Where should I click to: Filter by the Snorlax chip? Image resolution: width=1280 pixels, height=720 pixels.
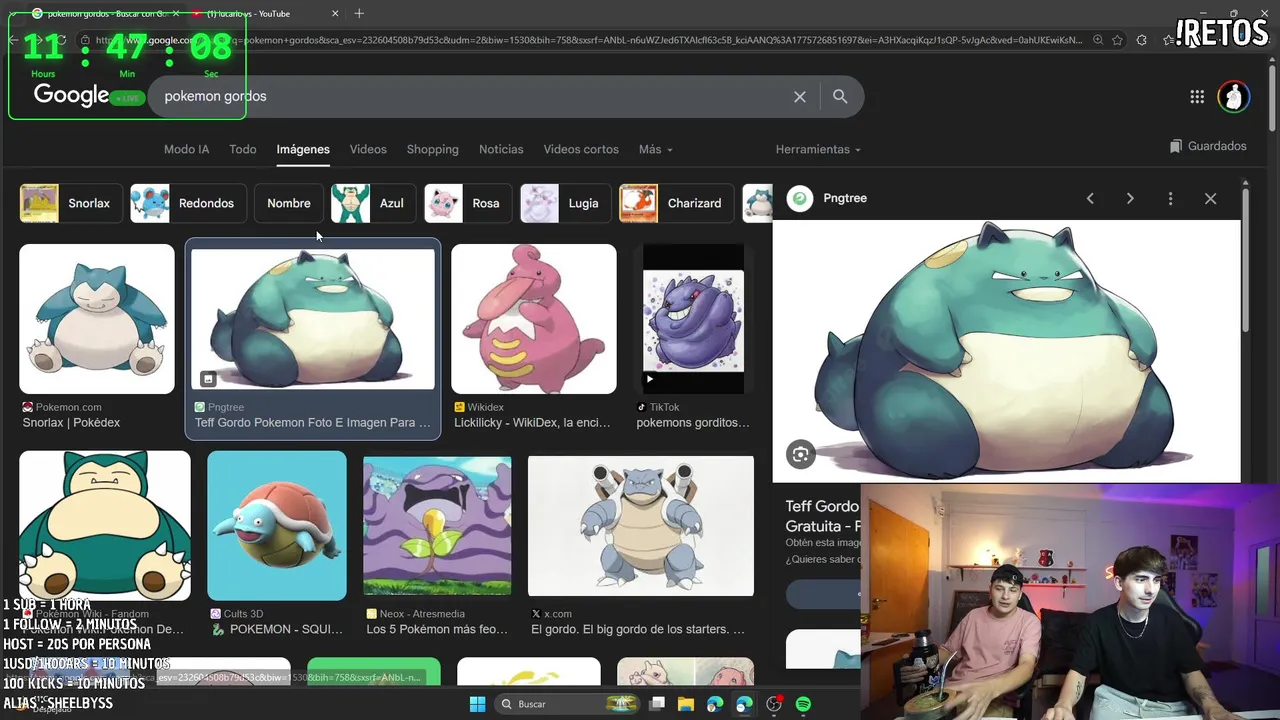70,203
